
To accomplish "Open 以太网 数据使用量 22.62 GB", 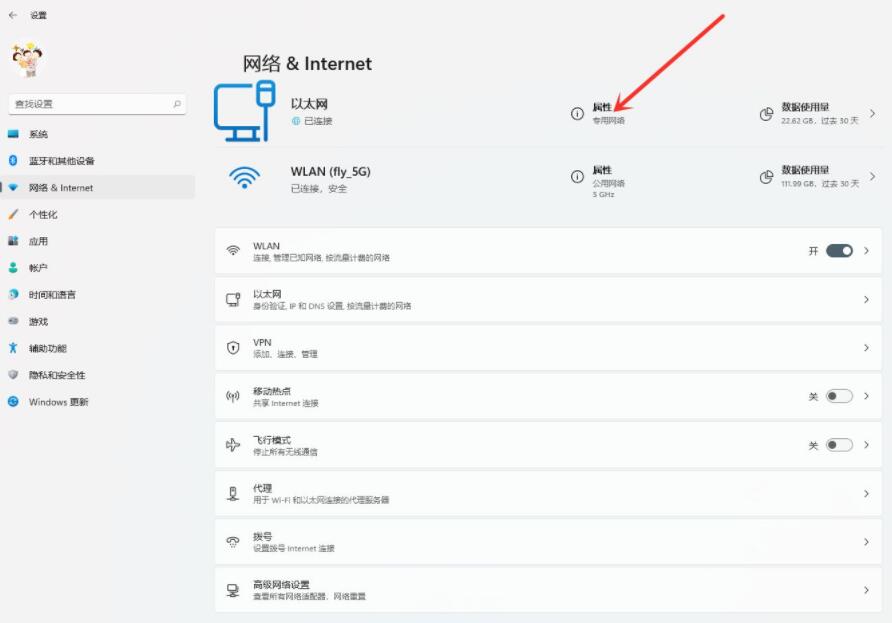I will coord(819,113).
